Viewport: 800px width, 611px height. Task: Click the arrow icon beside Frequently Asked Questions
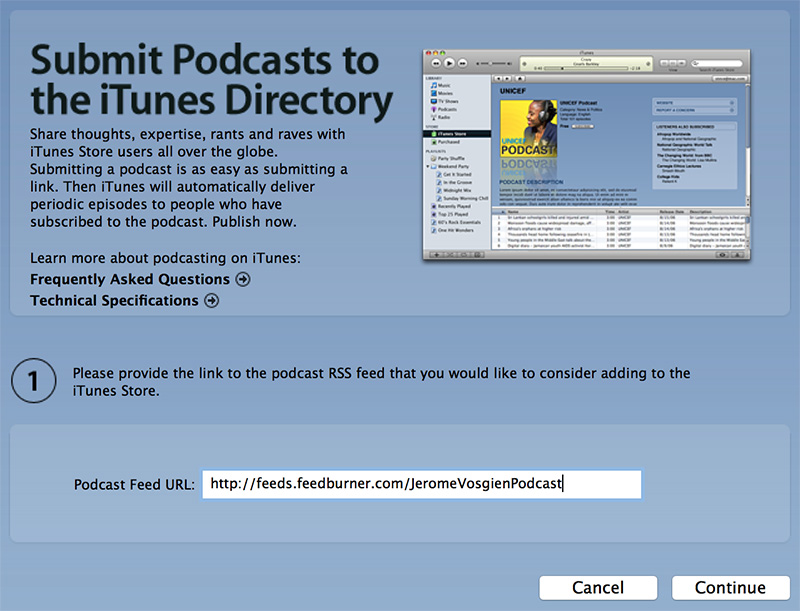pyautogui.click(x=243, y=279)
